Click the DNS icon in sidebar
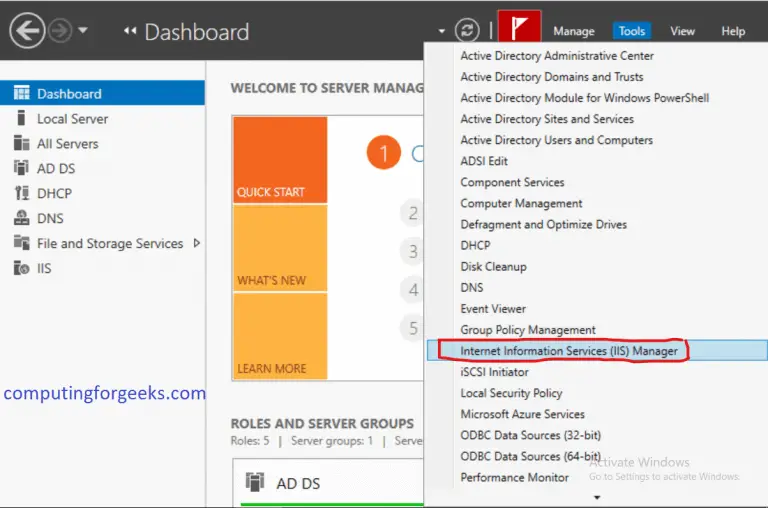Image resolution: width=768 pixels, height=508 pixels. pyautogui.click(x=21, y=219)
